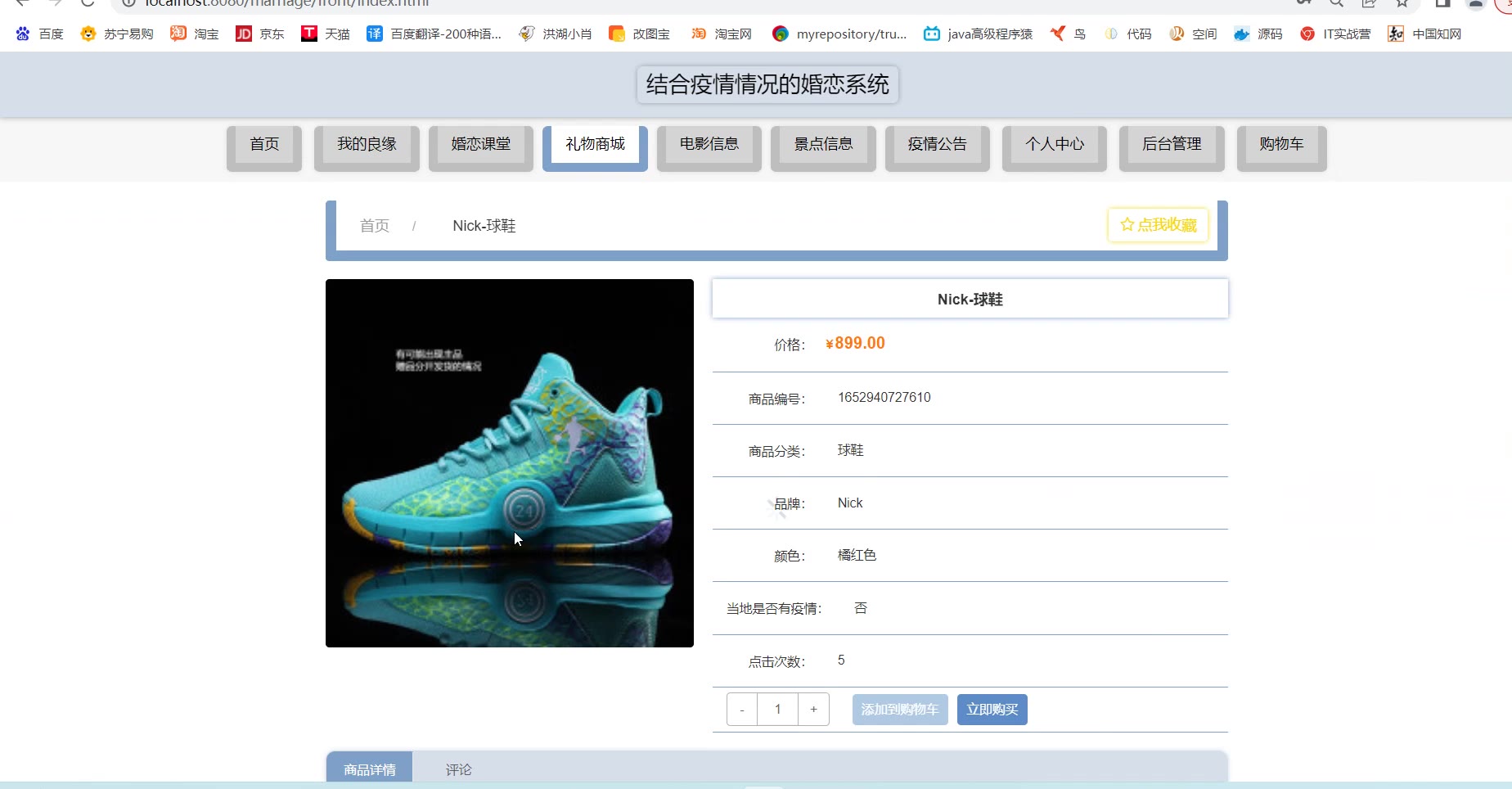Screen dimensions: 1512x789
Task: Open the 婚恋课堂 navigation tab
Action: [481, 147]
